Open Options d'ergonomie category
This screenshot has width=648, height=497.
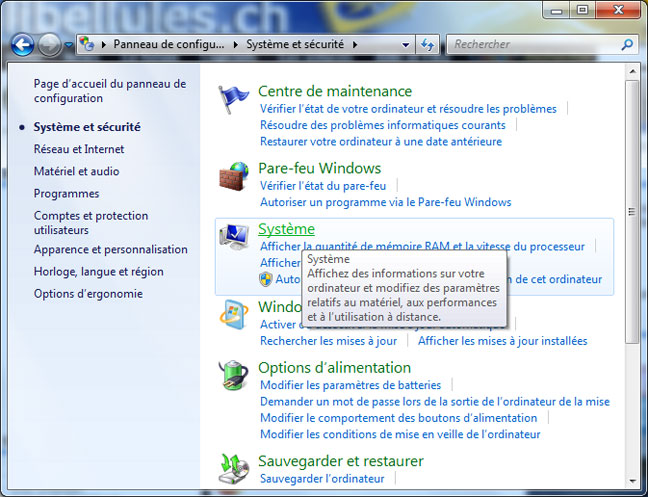[x=88, y=294]
